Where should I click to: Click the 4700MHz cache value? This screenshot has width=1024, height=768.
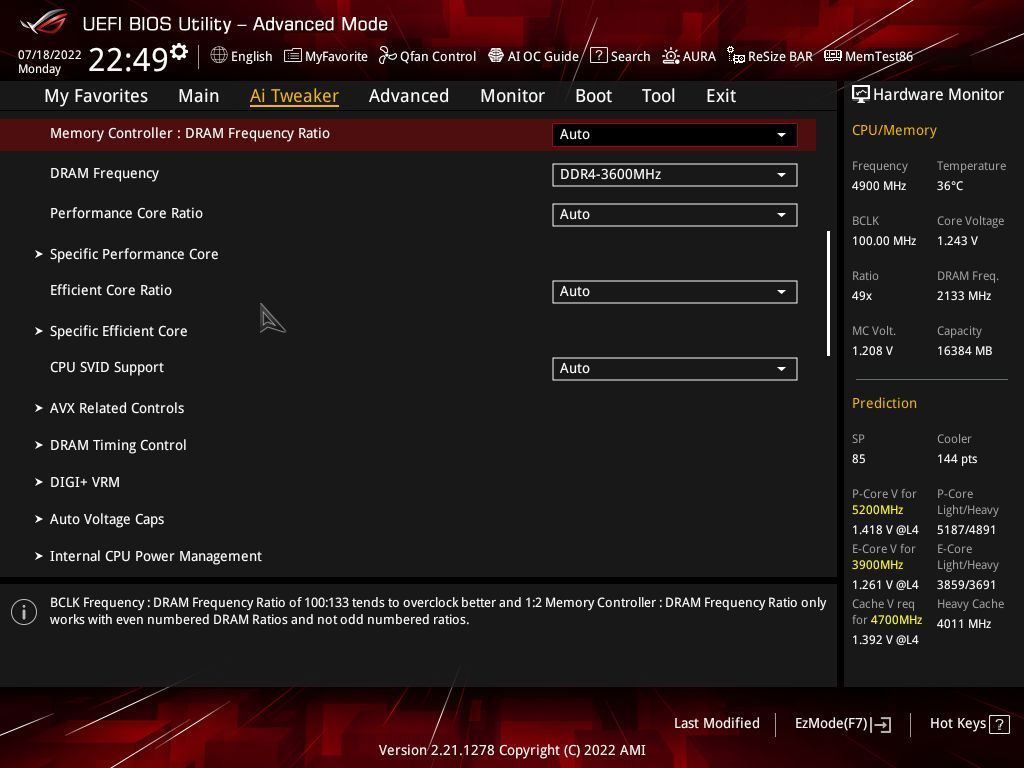pos(896,620)
